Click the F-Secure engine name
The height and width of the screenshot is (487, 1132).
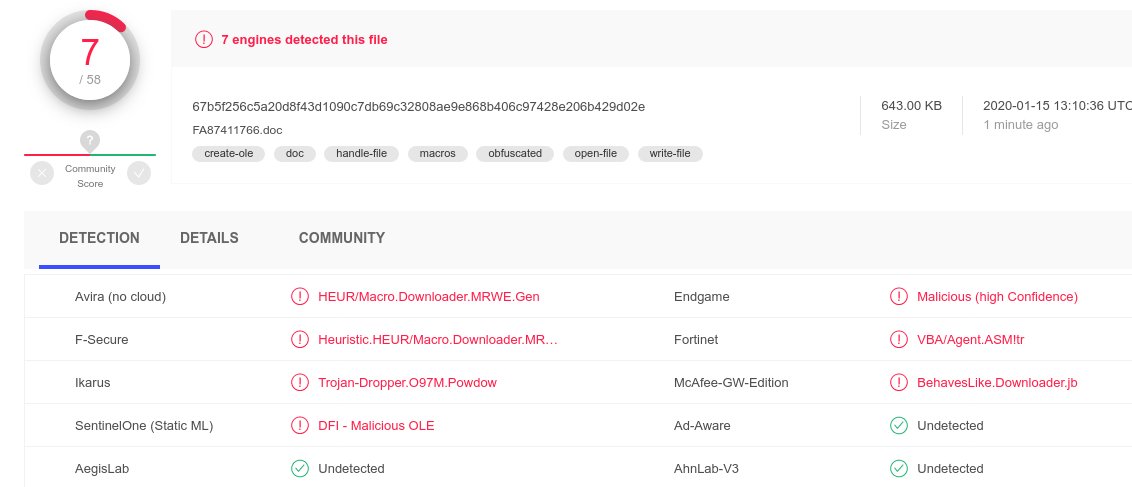pos(102,339)
